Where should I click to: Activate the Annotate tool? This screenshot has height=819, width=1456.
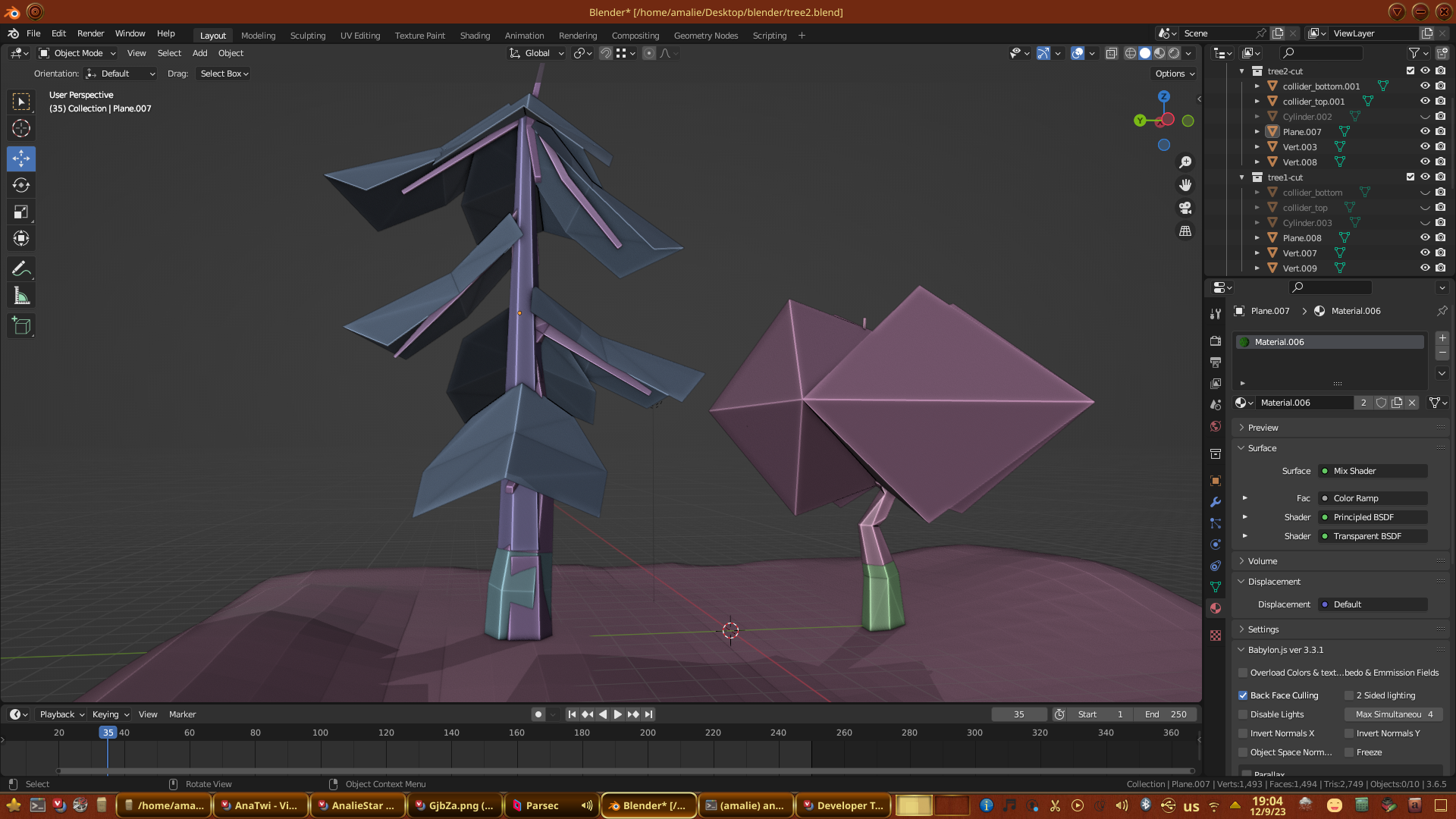tap(21, 269)
